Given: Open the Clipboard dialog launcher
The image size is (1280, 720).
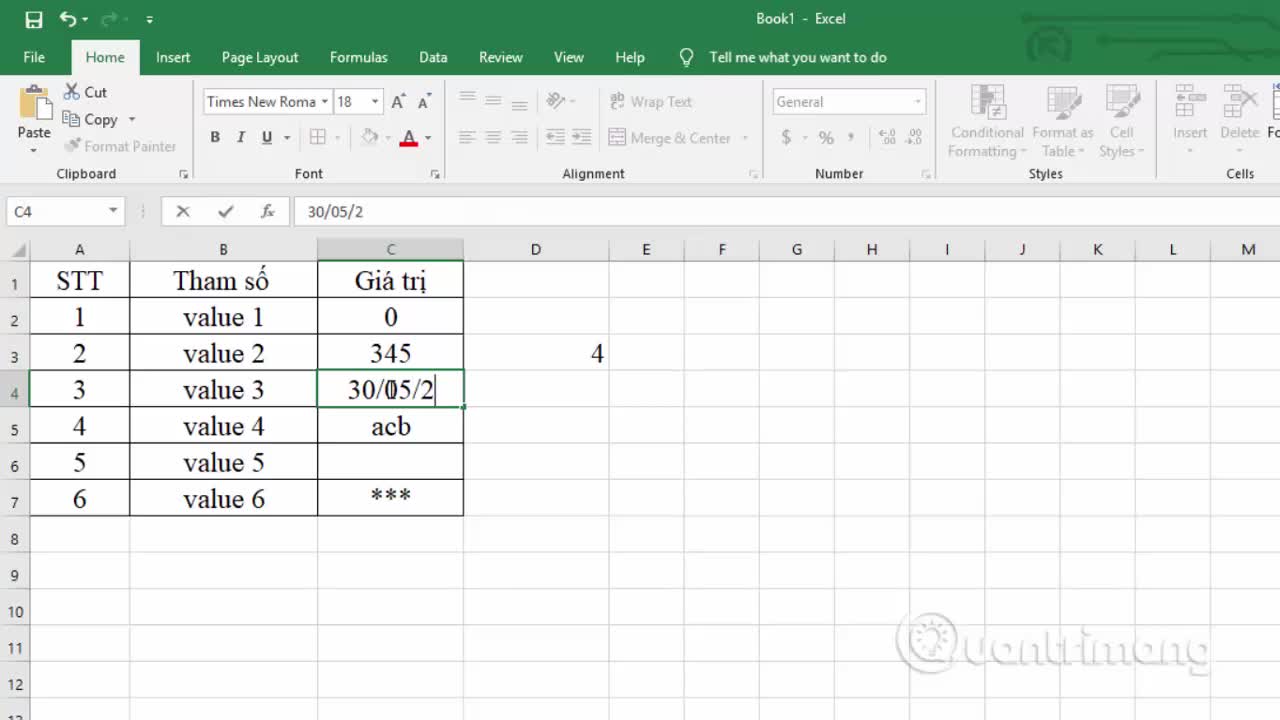Looking at the screenshot, I should point(183,174).
